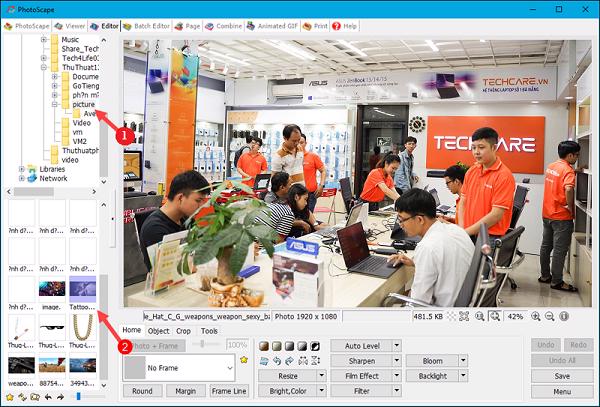This screenshot has width=600, height=407.
Task: Click the highlighted fit-to-window magnifier icon
Action: pyautogui.click(x=495, y=316)
